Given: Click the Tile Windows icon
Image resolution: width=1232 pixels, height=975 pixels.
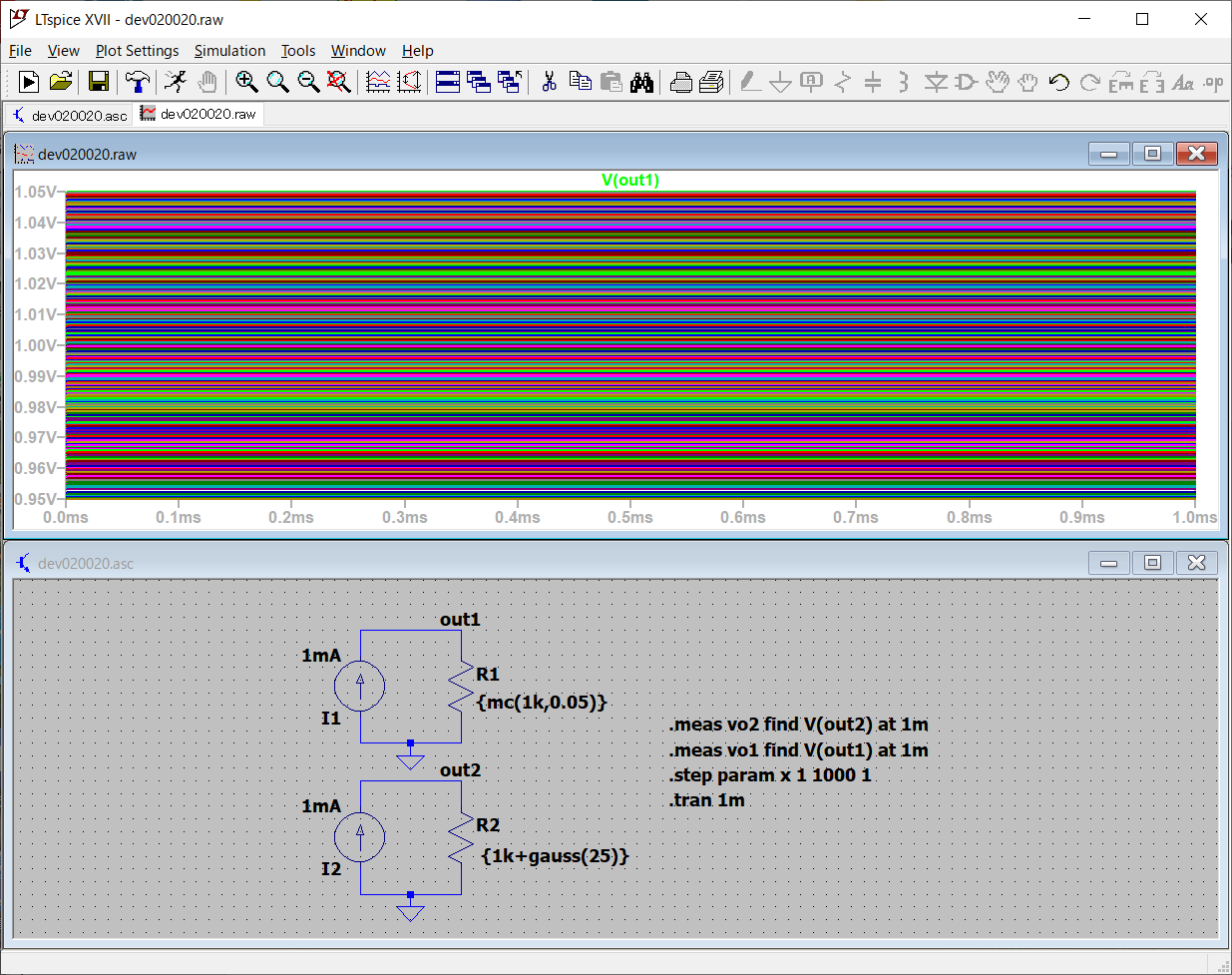Looking at the screenshot, I should 448,82.
